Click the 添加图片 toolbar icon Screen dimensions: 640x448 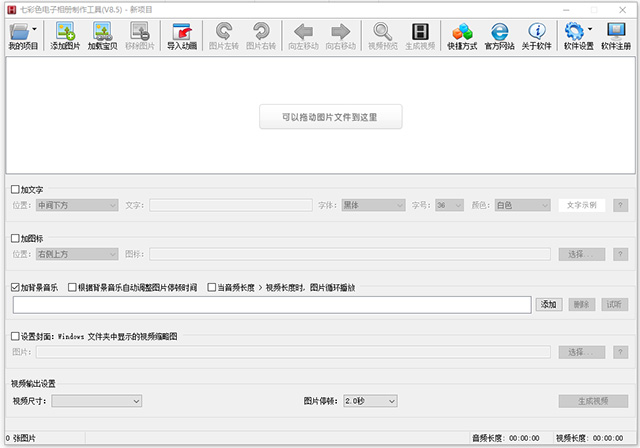(x=65, y=32)
